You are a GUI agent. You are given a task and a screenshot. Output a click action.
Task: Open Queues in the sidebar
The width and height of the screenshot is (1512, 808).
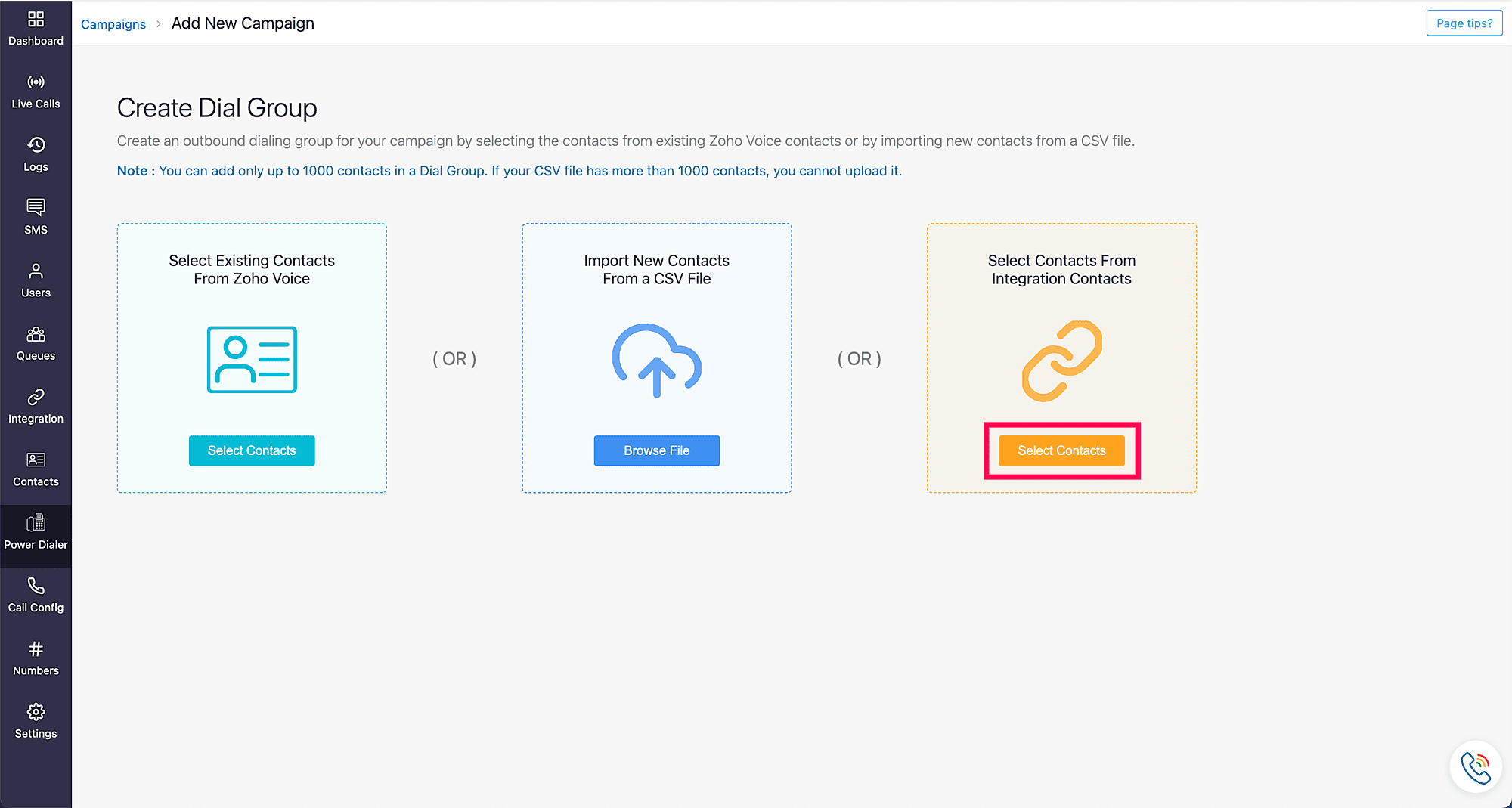click(x=36, y=343)
